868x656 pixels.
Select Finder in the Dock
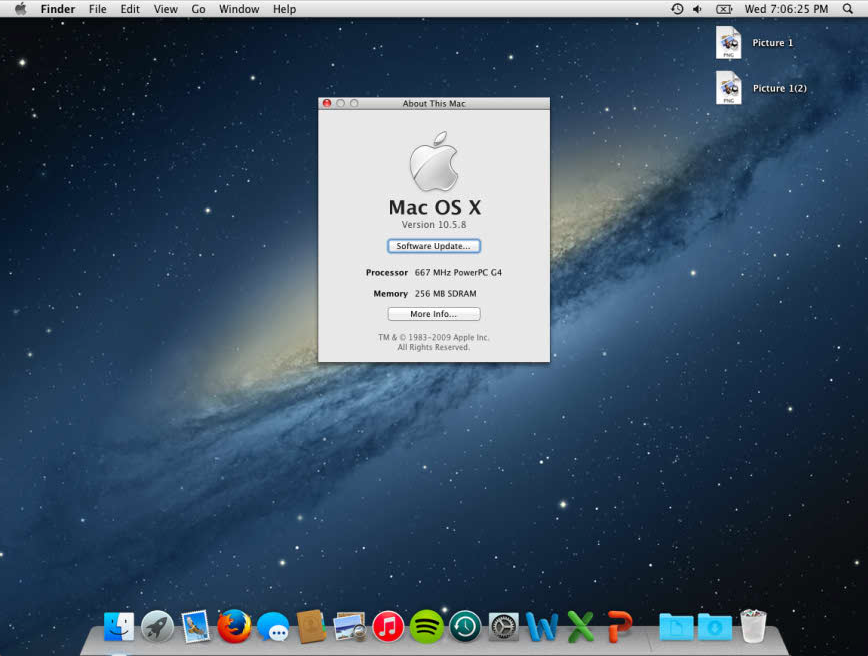pyautogui.click(x=118, y=627)
